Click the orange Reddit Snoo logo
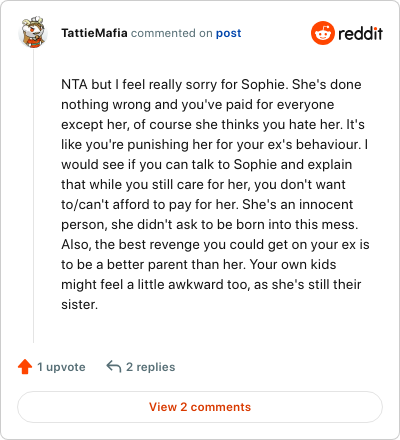Screen dimensions: 400x440 (x=323, y=33)
